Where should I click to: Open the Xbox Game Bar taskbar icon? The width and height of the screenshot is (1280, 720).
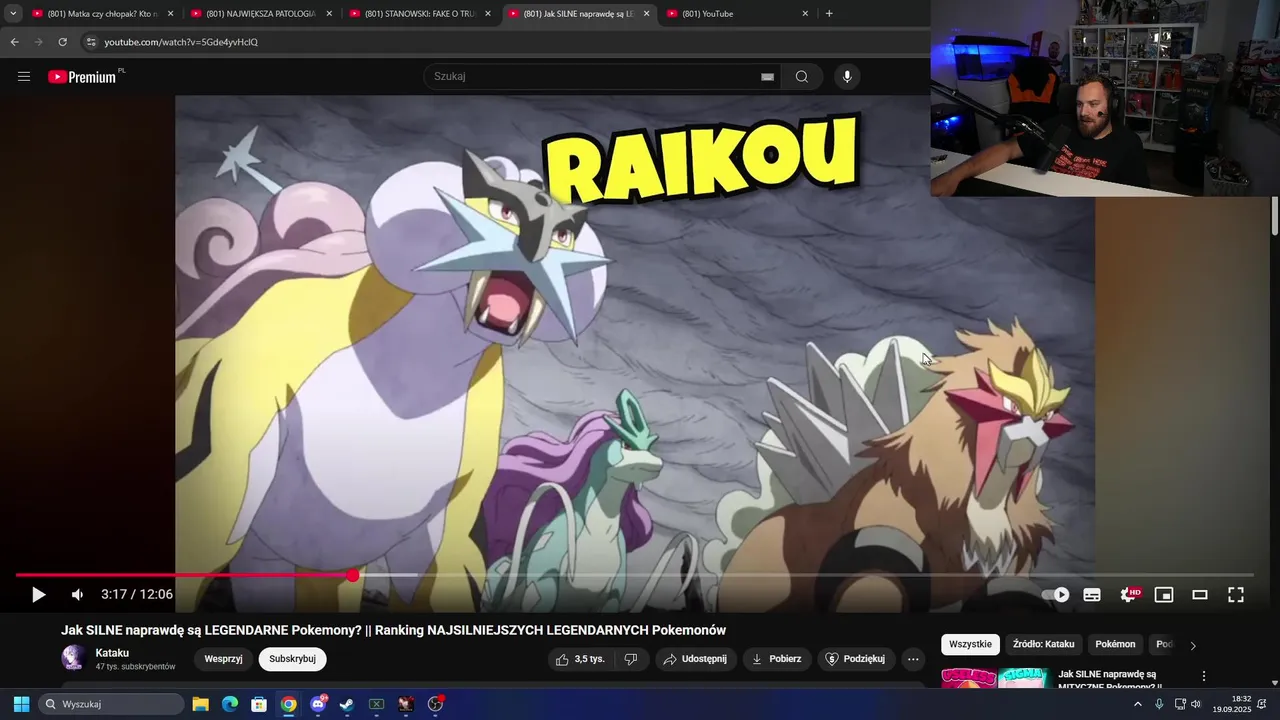(x=377, y=704)
